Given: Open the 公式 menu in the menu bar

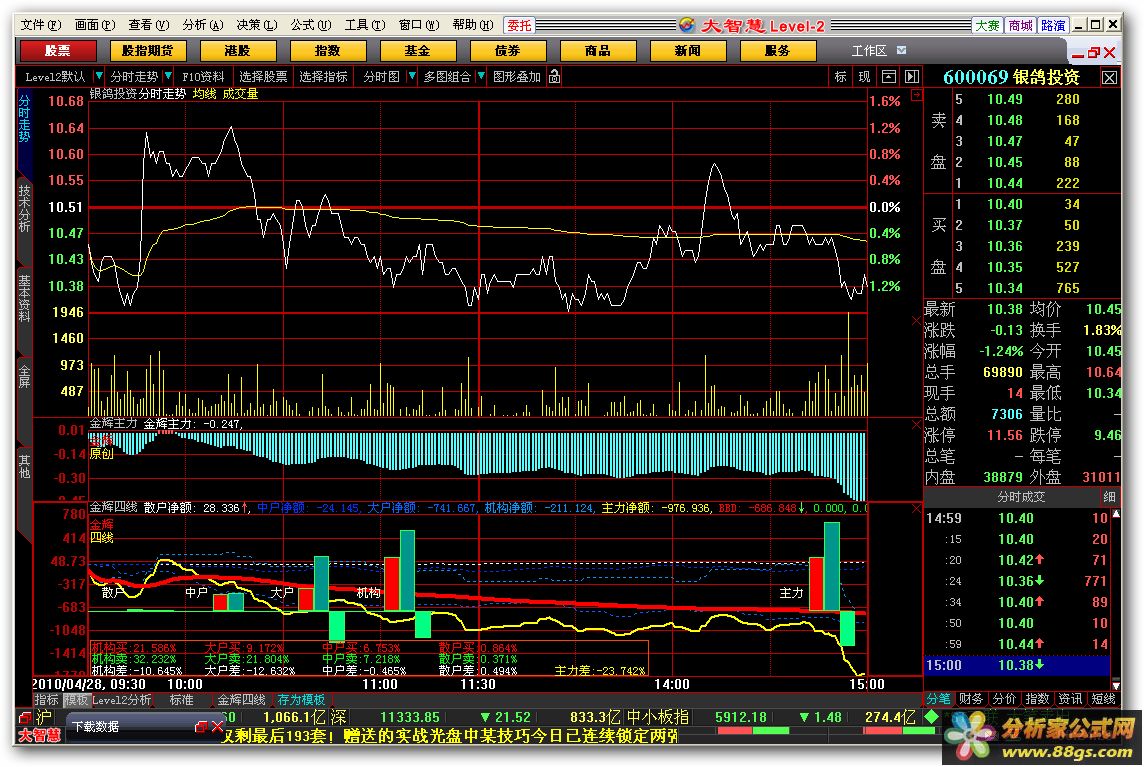Looking at the screenshot, I should [306, 25].
